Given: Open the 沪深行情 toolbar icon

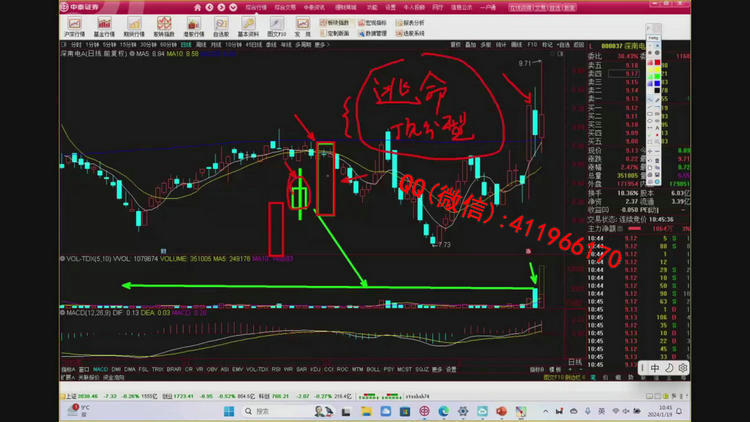Looking at the screenshot, I should coord(74,27).
